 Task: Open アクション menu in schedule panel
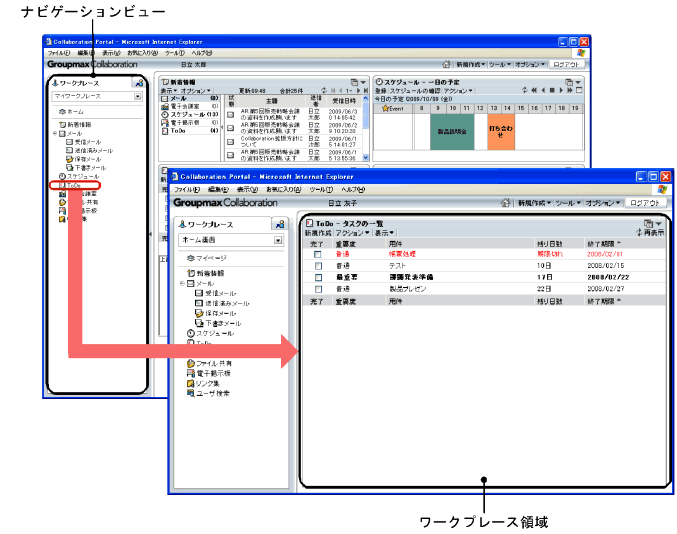coord(458,91)
